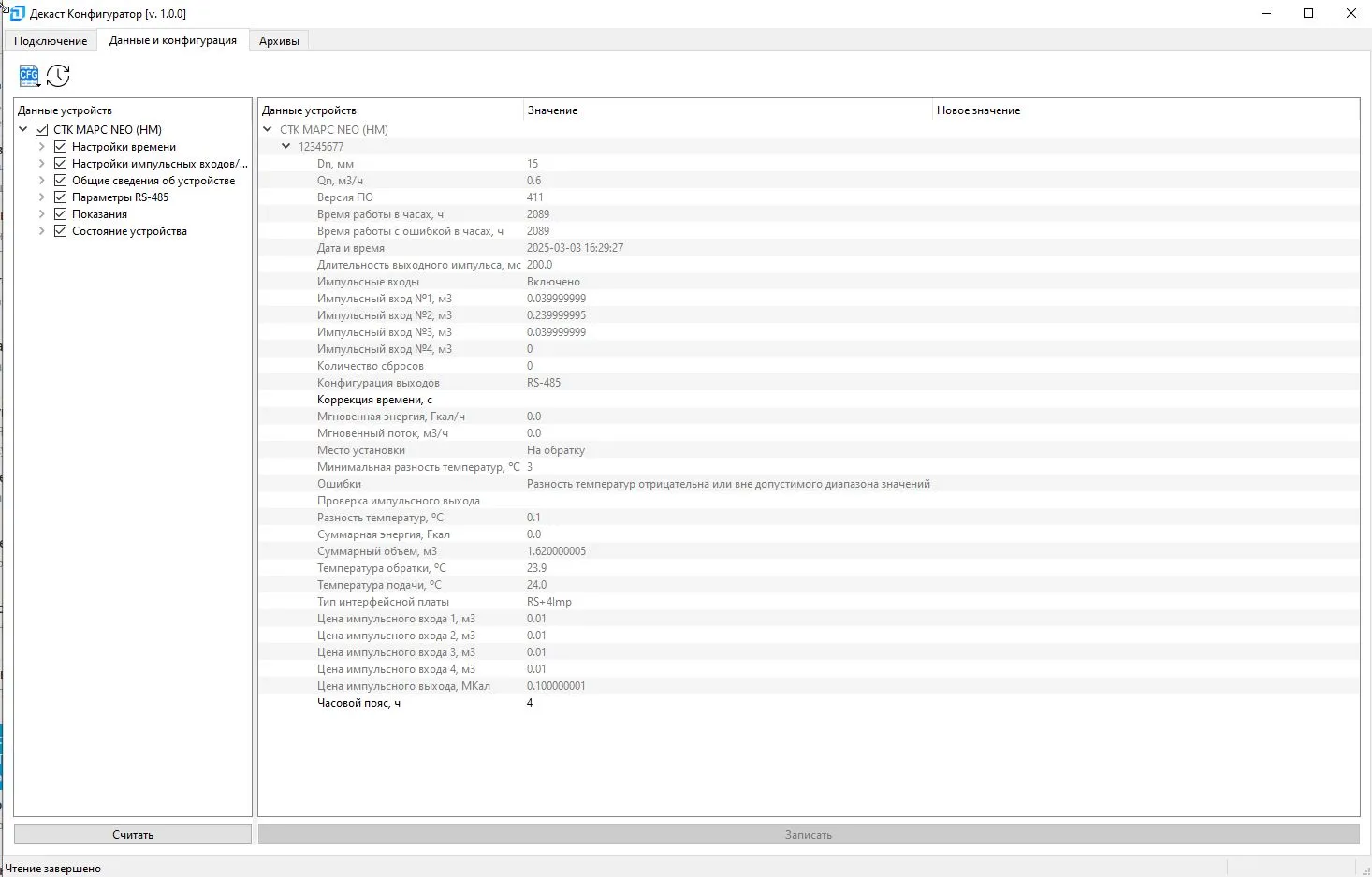The width and height of the screenshot is (1372, 877).
Task: Select the Dn, мм row
Action: 809,164
